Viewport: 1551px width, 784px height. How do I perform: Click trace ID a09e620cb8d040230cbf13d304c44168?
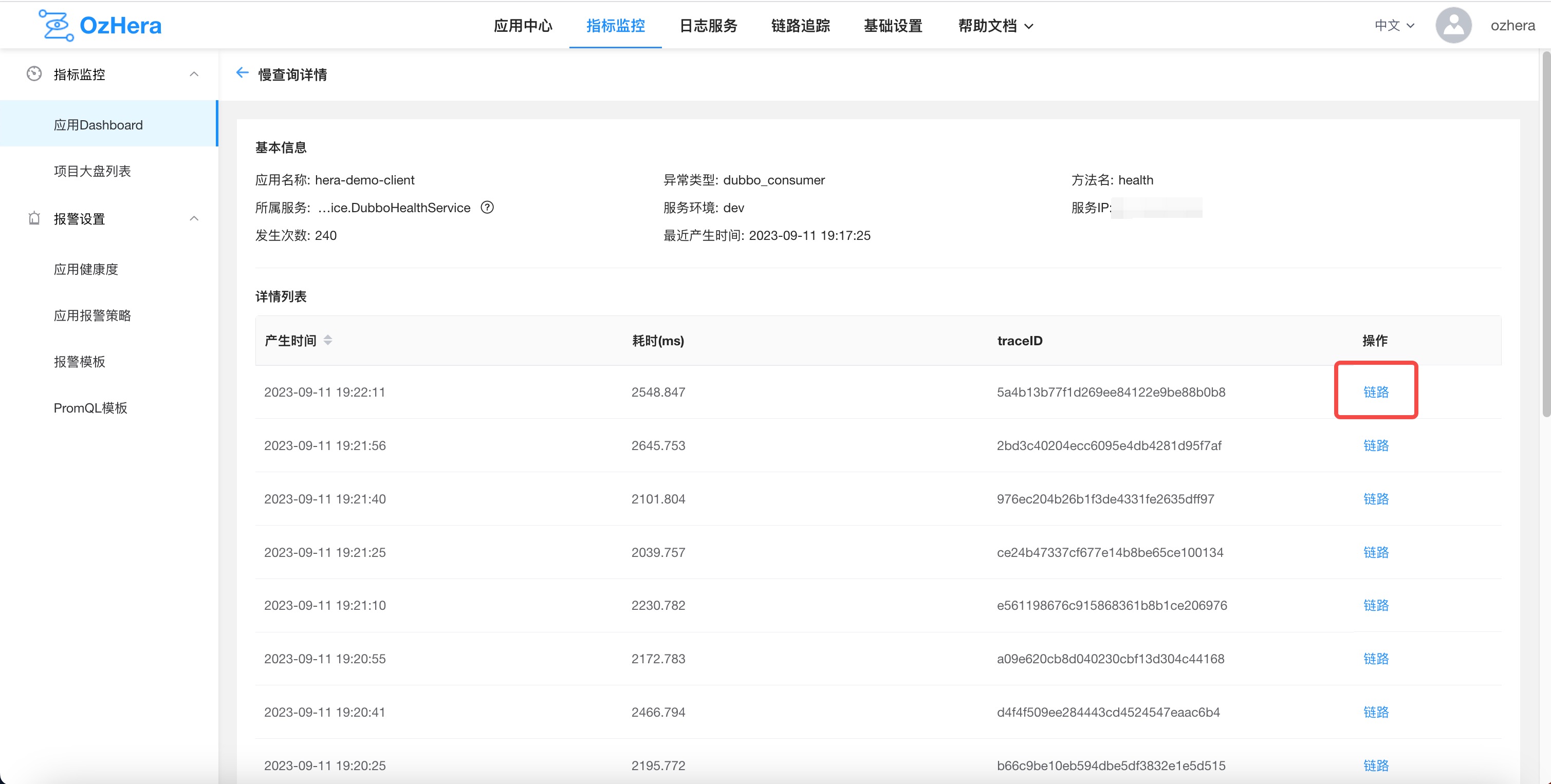[1110, 659]
